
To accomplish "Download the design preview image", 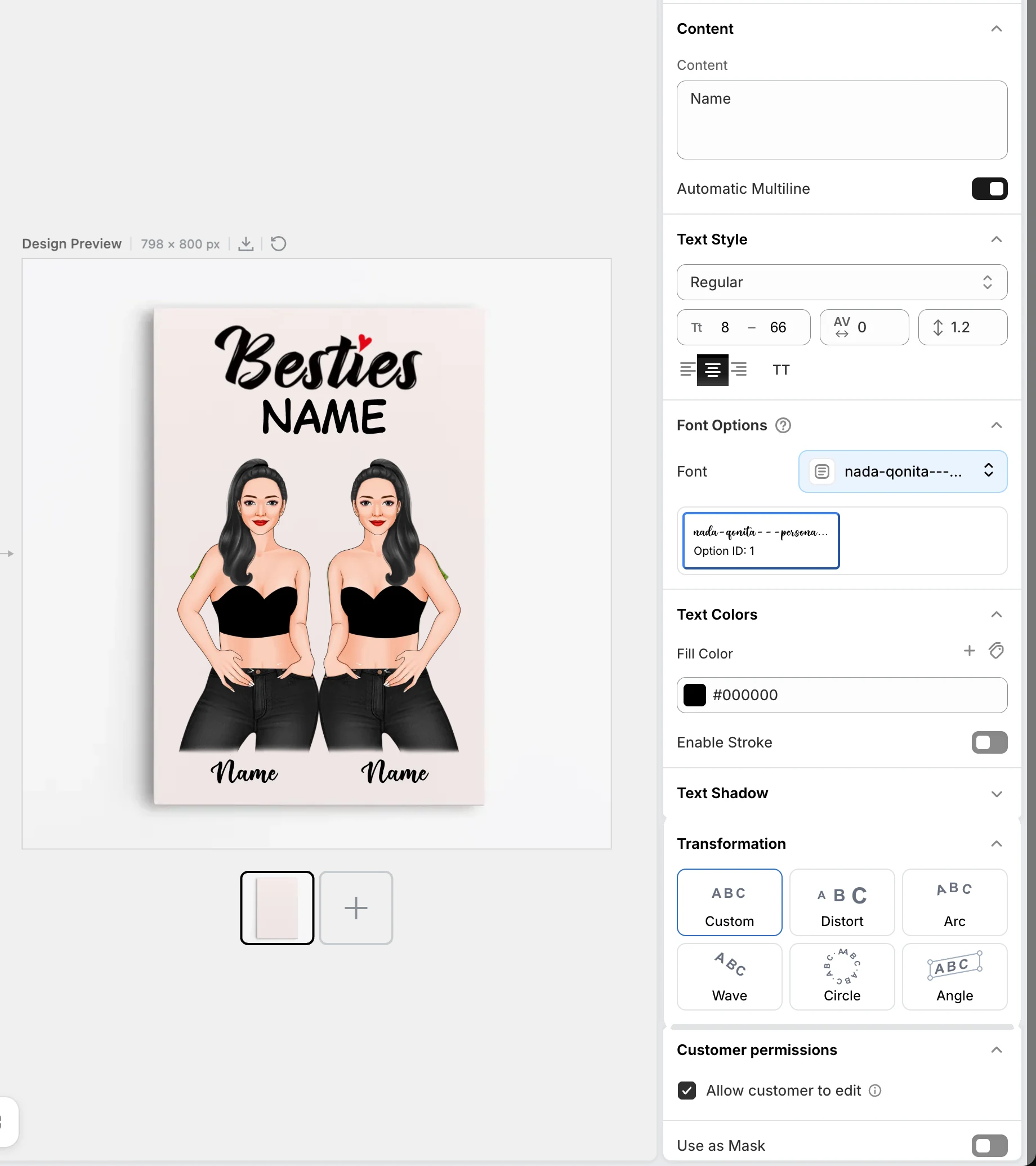I will pyautogui.click(x=245, y=243).
